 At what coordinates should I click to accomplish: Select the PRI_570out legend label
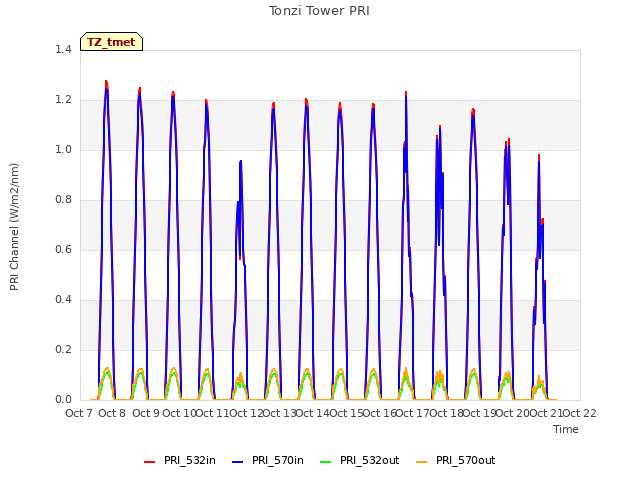click(x=466, y=461)
